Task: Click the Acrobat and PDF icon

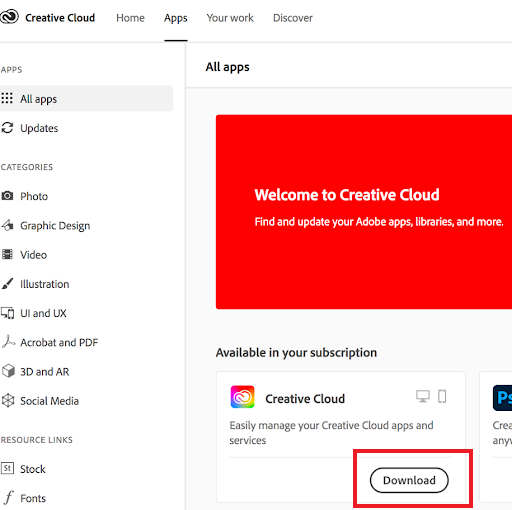Action: pos(8,342)
